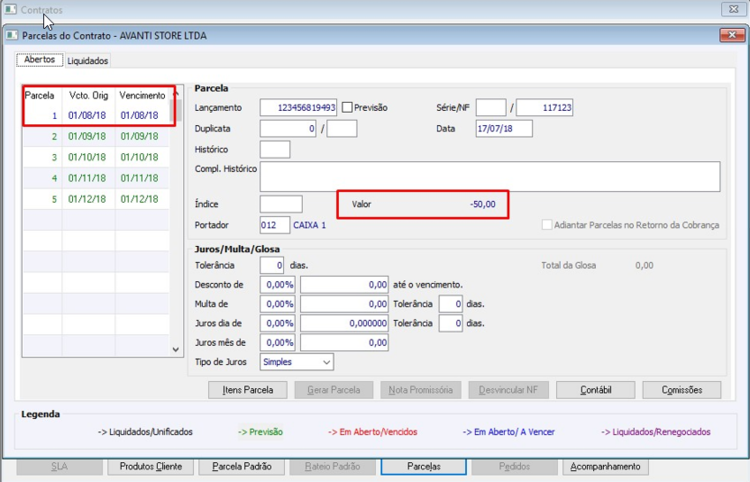Switch to the Liquidados tab
The image size is (750, 482).
[88, 61]
